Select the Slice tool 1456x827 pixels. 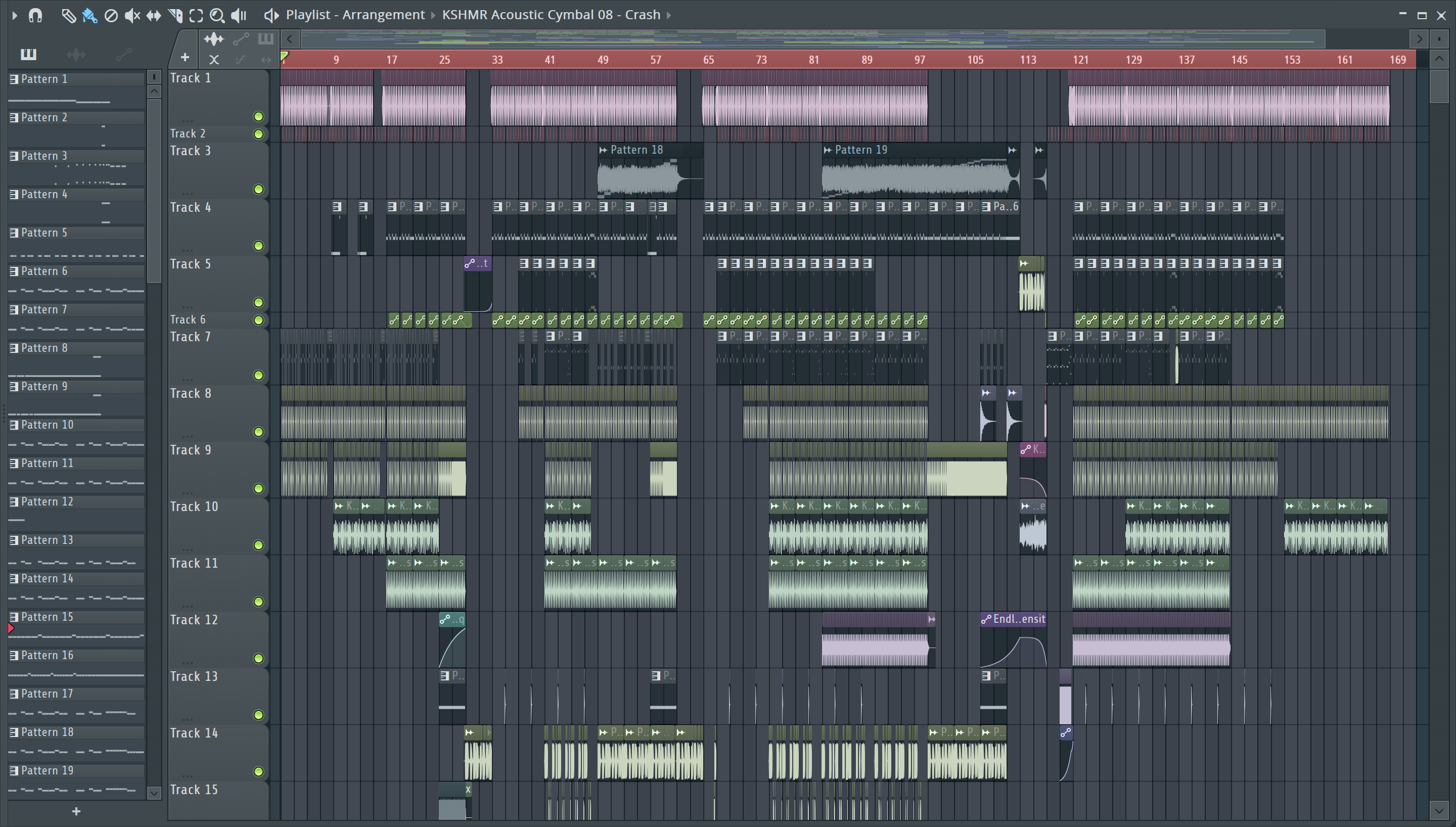(175, 15)
